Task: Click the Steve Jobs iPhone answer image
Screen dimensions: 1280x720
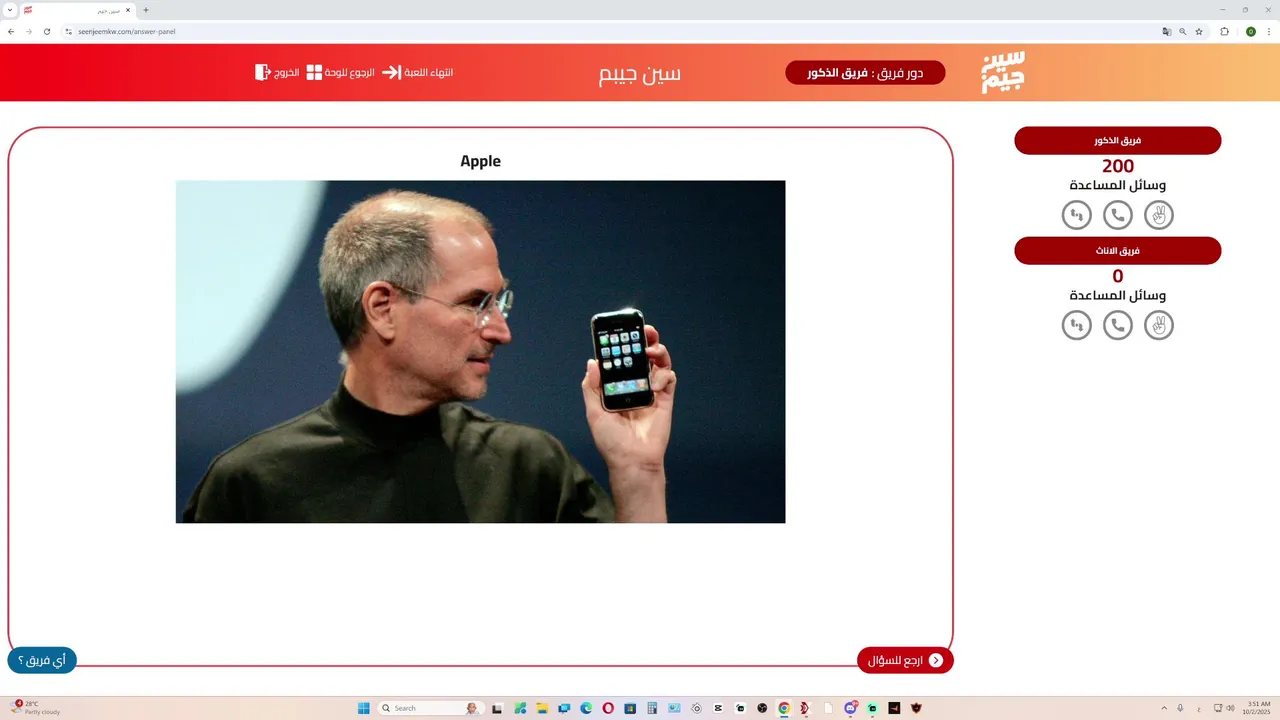Action: pyautogui.click(x=480, y=352)
